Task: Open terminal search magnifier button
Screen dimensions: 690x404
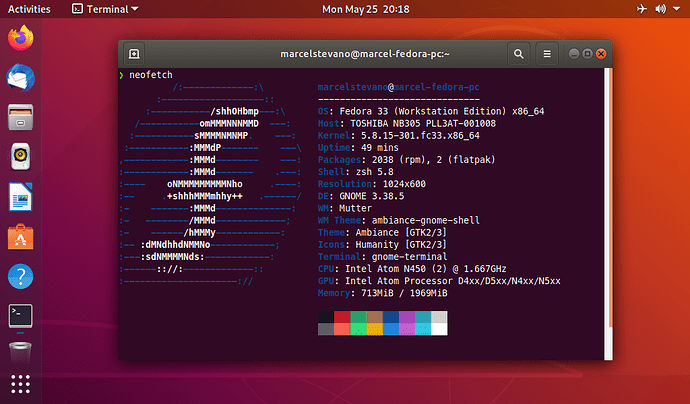Action: pyautogui.click(x=519, y=54)
